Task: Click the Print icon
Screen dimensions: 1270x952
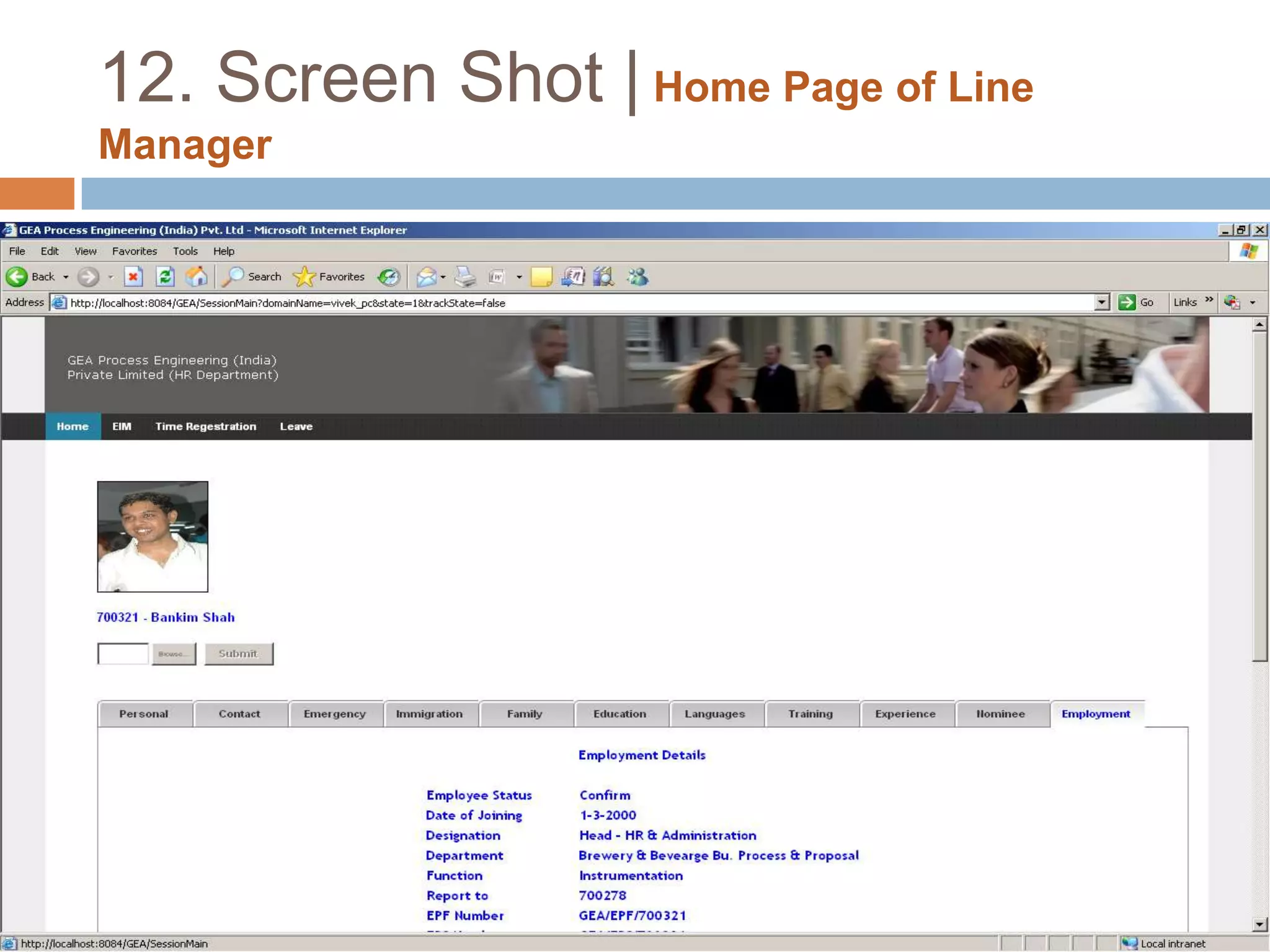Action: (465, 276)
